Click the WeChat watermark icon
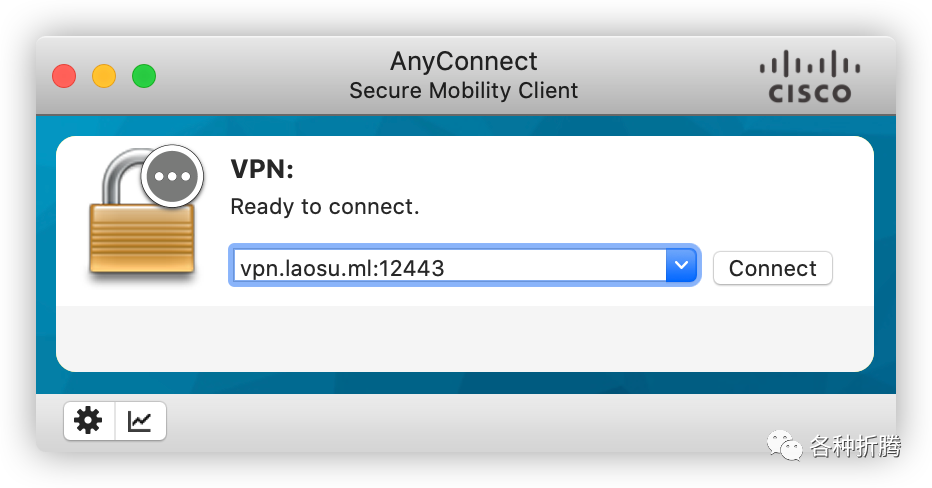 coord(785,445)
